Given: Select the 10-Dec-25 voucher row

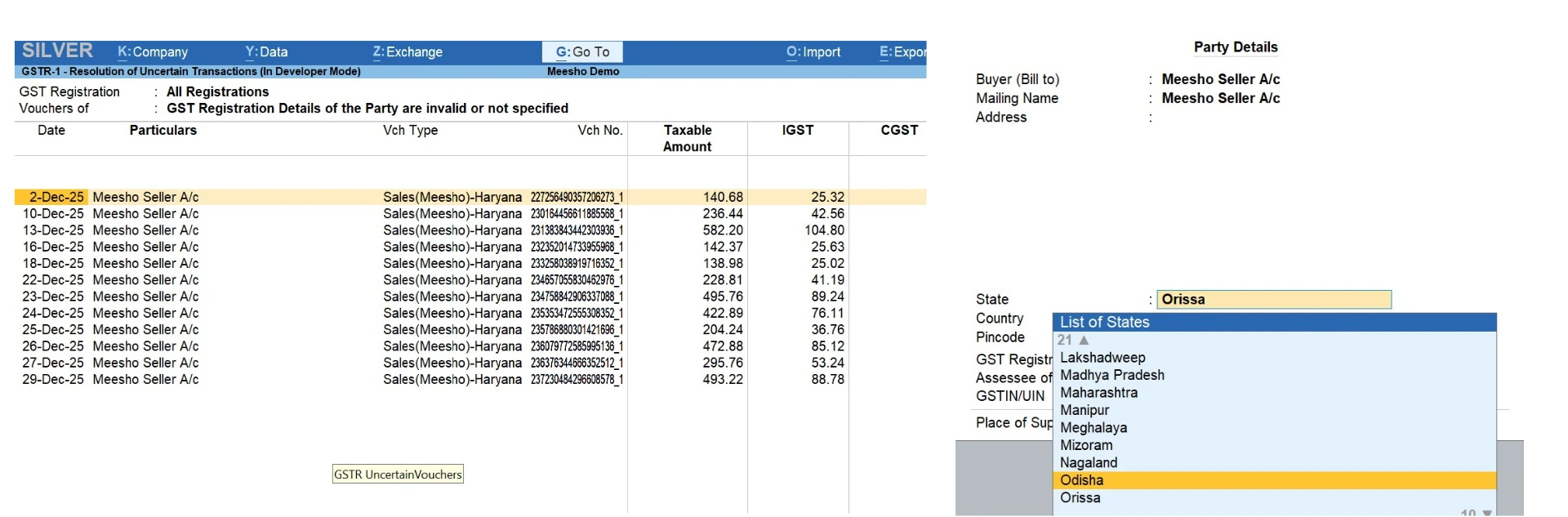Looking at the screenshot, I should (470, 213).
